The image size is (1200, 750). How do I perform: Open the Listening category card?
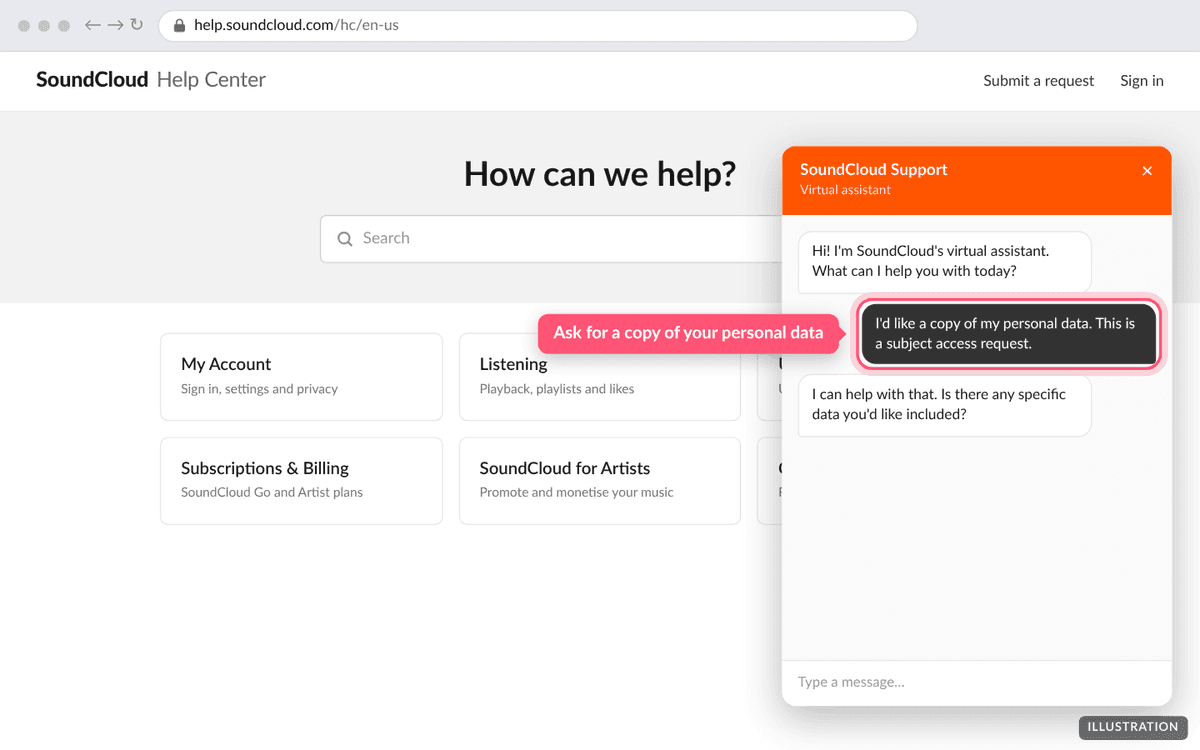[x=600, y=377]
